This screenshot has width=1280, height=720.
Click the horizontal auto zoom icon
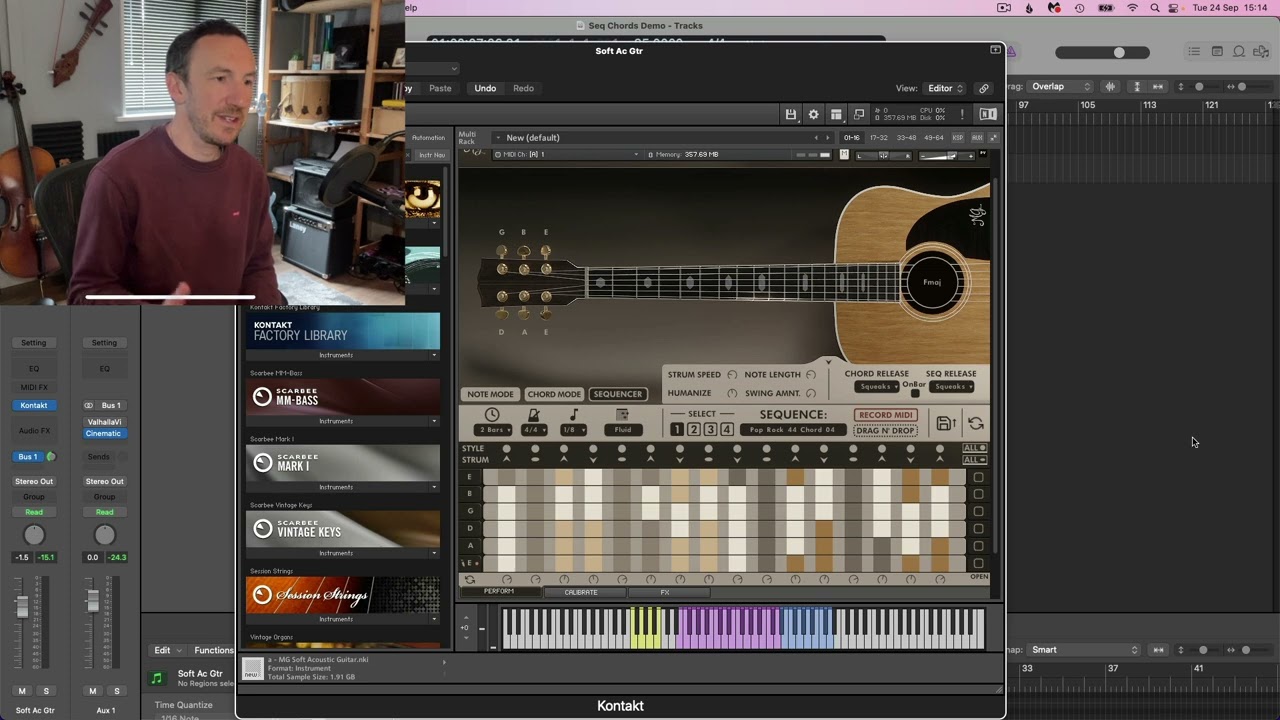(x=1158, y=87)
